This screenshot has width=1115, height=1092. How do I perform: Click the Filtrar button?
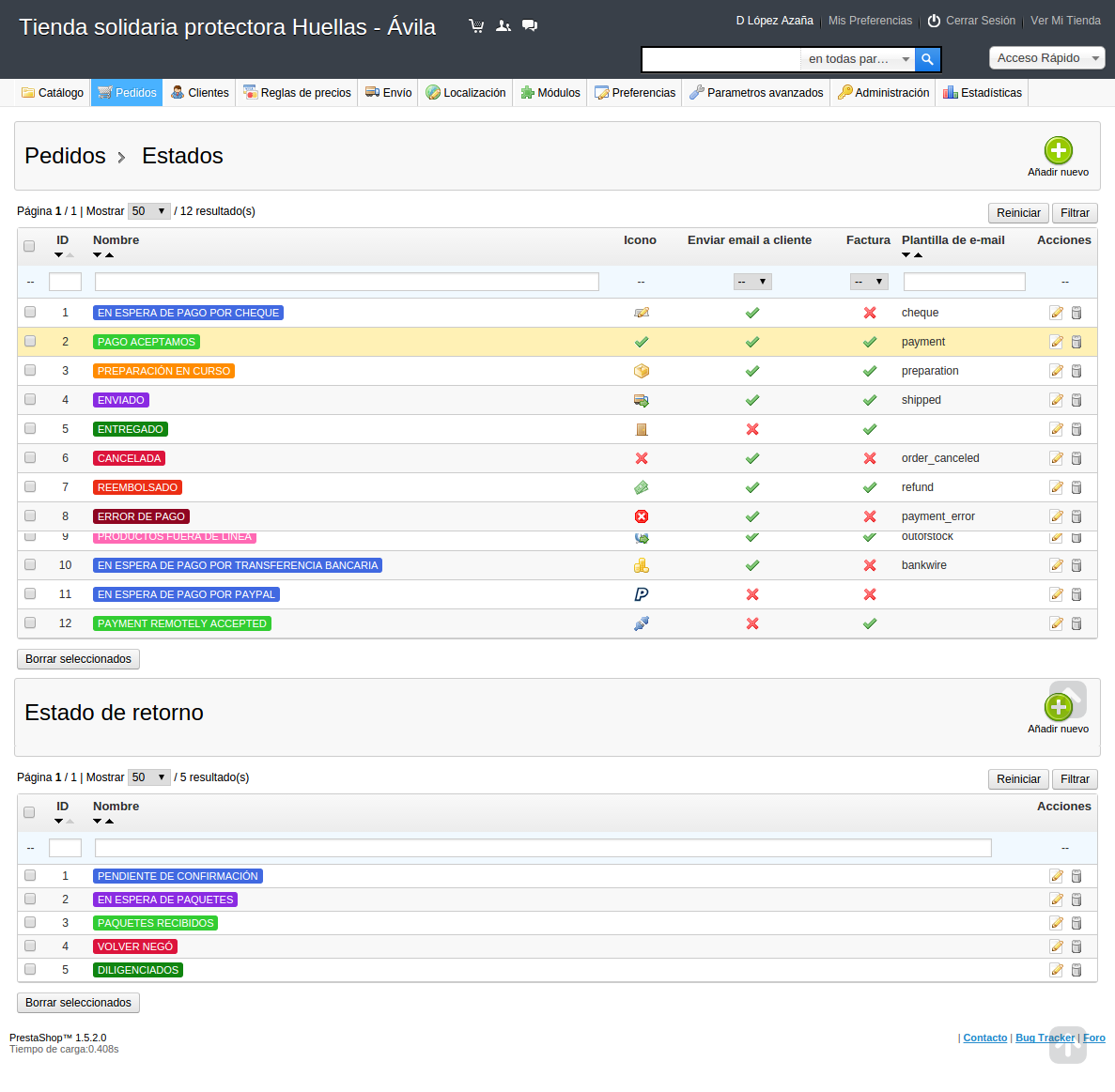(1074, 212)
